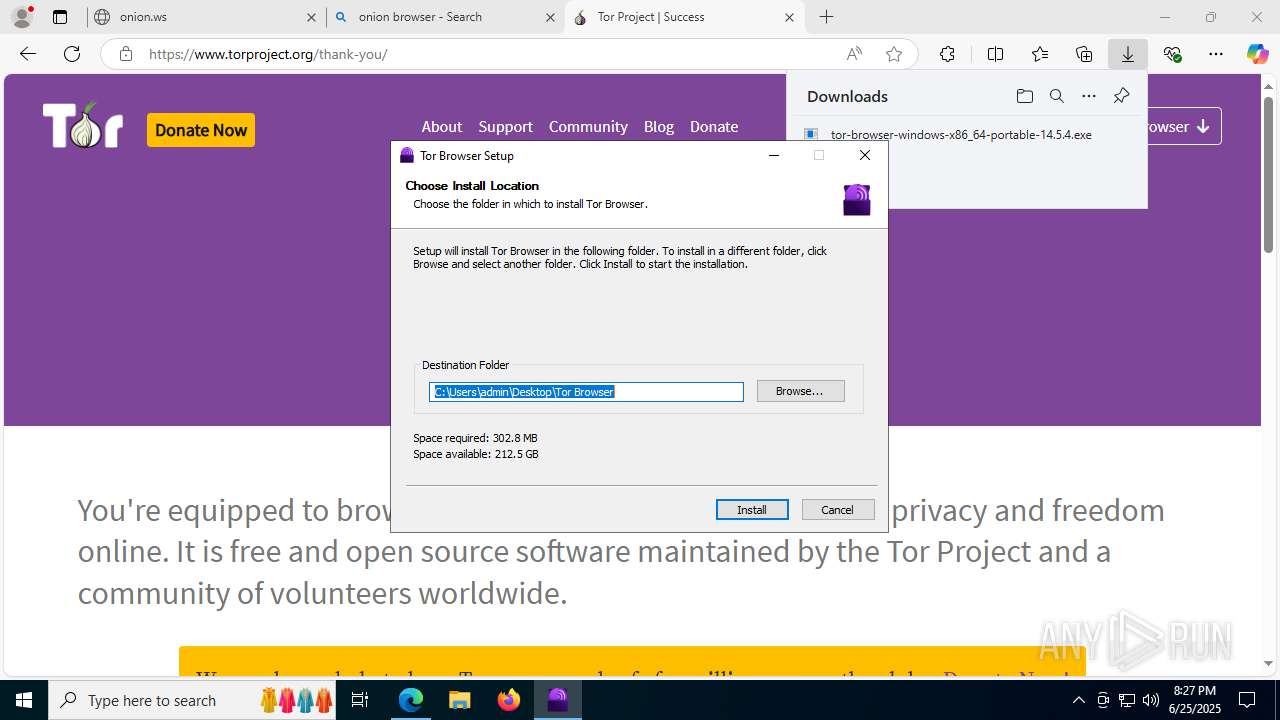This screenshot has height=720, width=1280.
Task: Open the volume tray icon
Action: (1151, 700)
